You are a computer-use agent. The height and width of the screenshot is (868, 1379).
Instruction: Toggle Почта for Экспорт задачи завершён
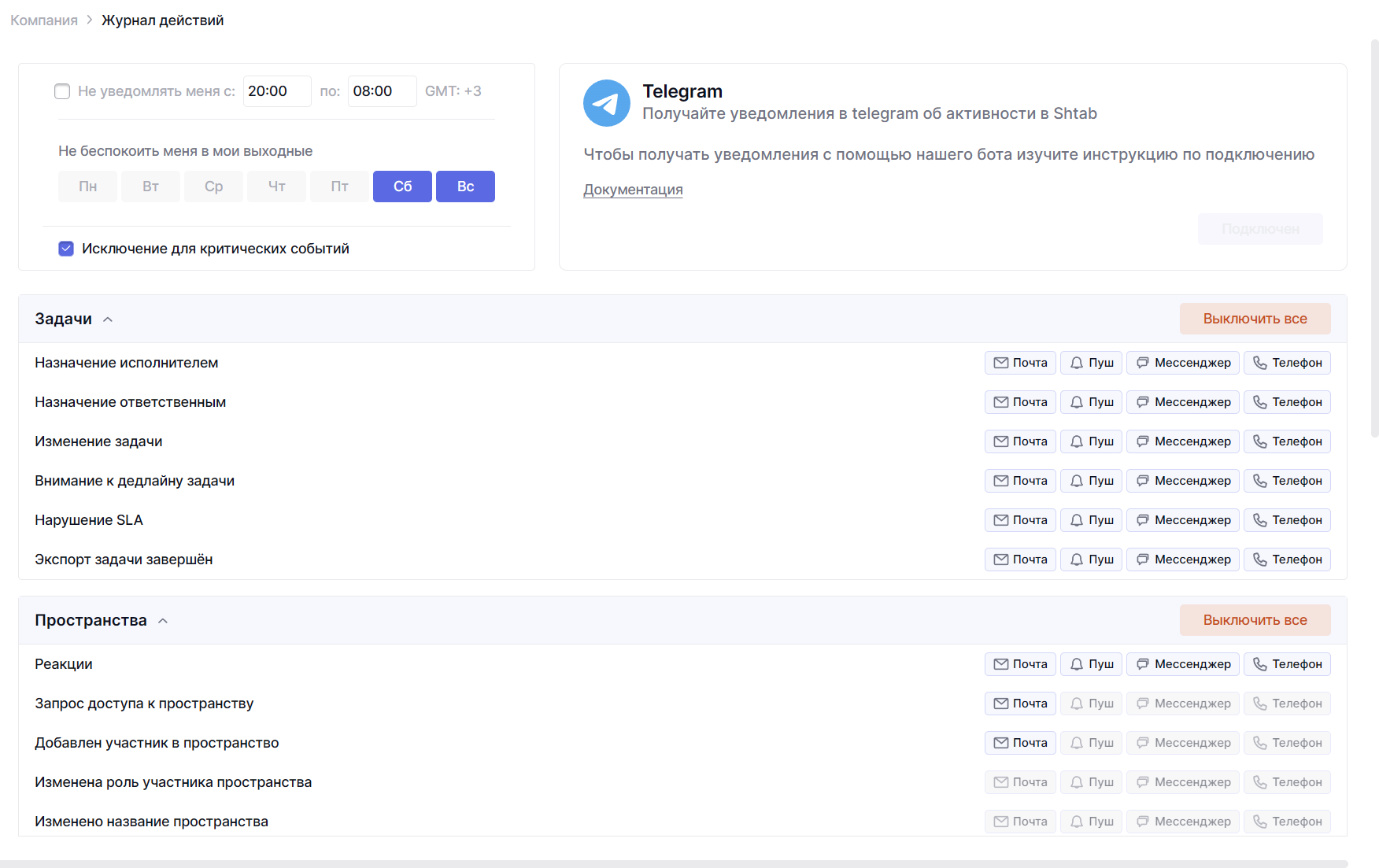tap(1019, 560)
